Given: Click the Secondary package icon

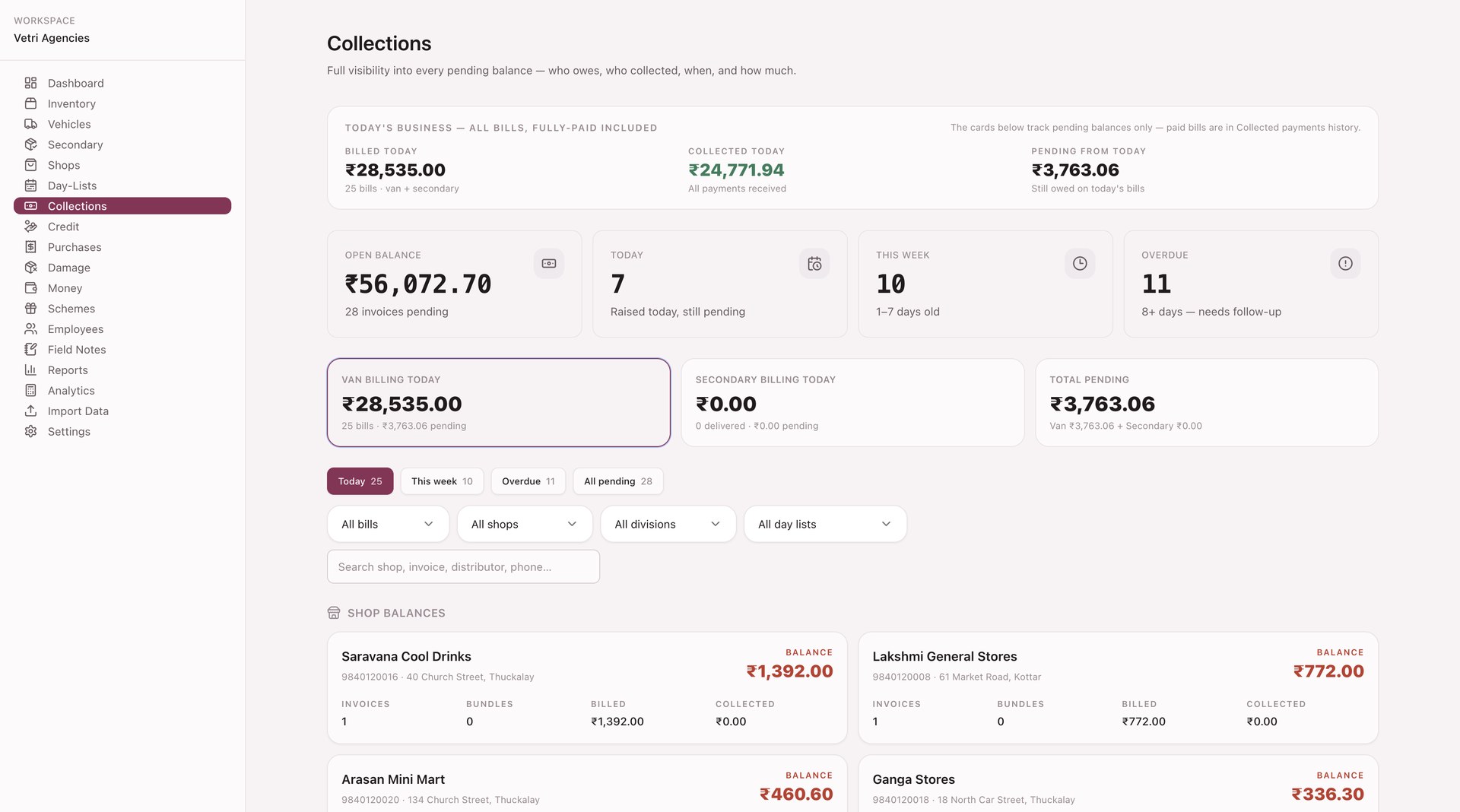Looking at the screenshot, I should [x=30, y=144].
